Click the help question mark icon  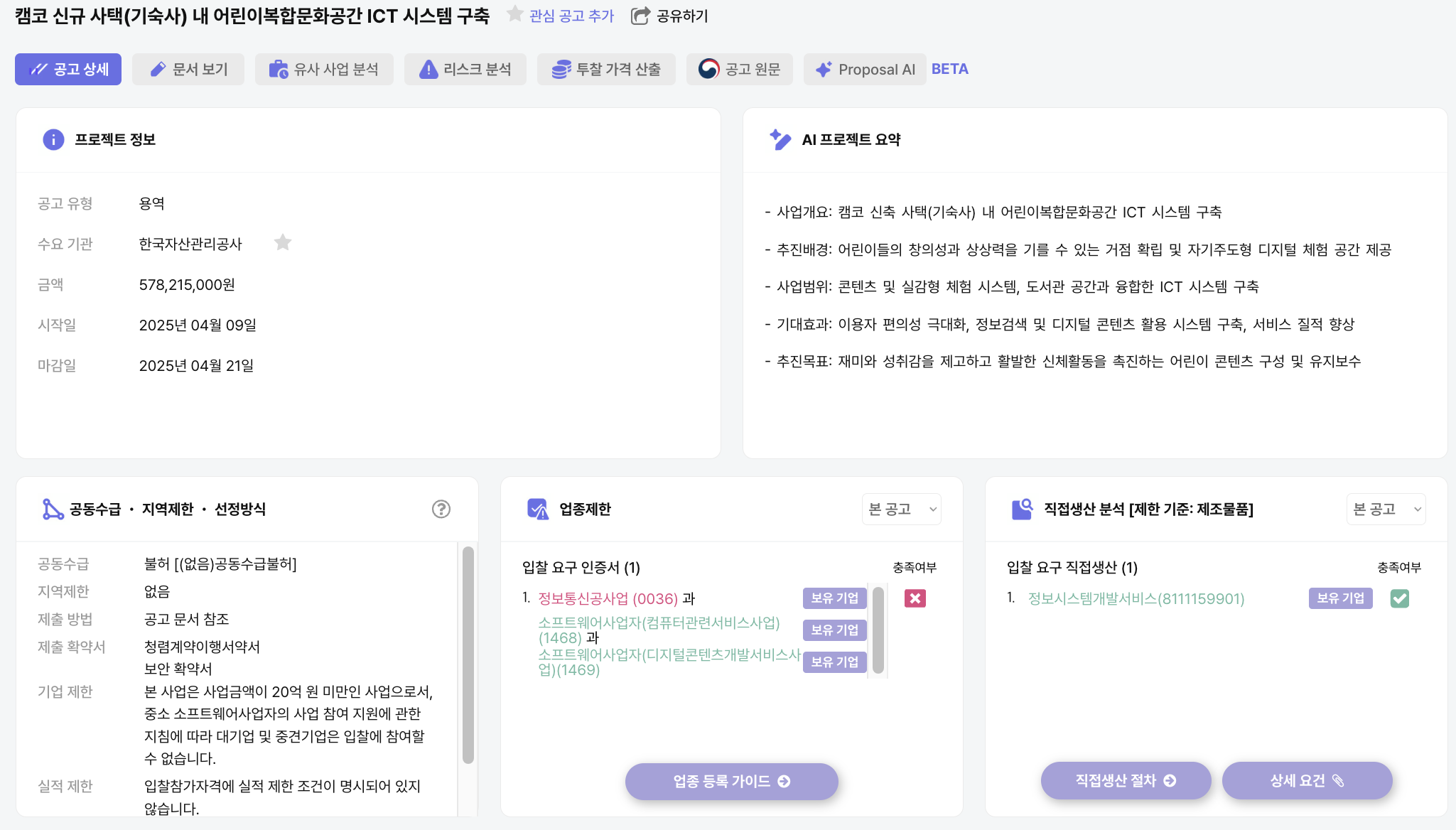(x=441, y=509)
